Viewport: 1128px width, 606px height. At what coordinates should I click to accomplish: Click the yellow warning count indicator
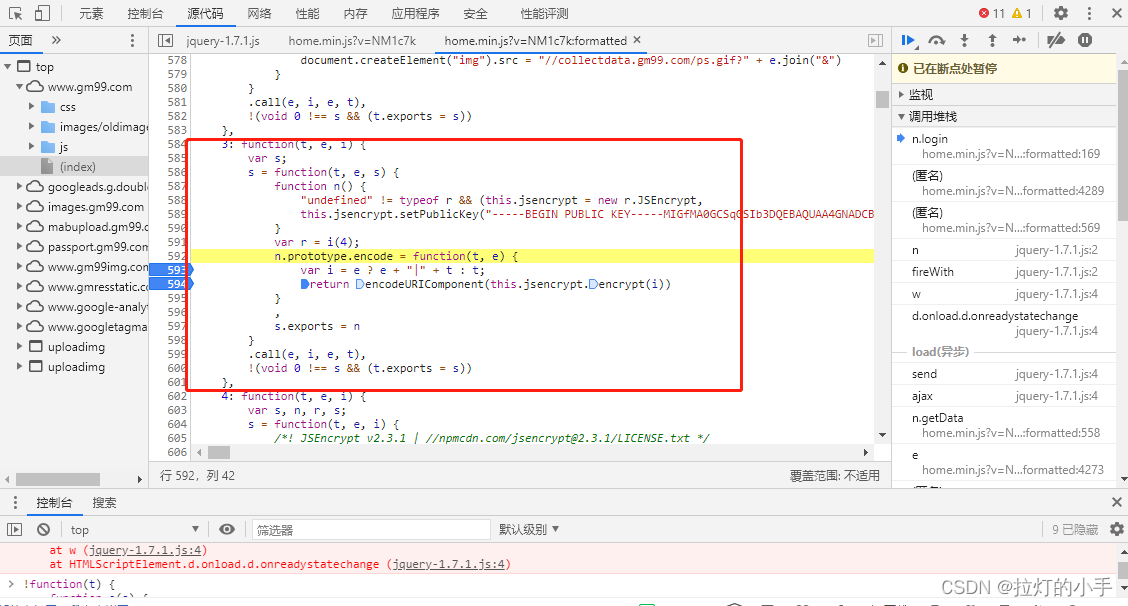(1022, 13)
